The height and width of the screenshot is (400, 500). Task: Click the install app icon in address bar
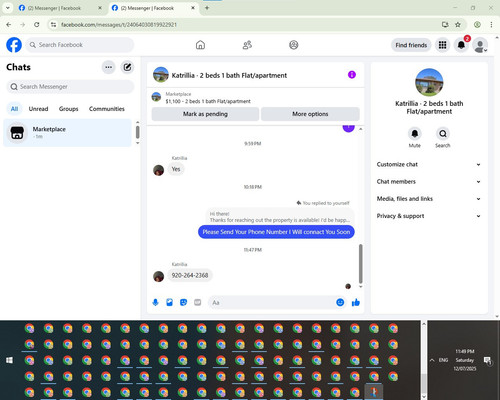click(x=445, y=24)
